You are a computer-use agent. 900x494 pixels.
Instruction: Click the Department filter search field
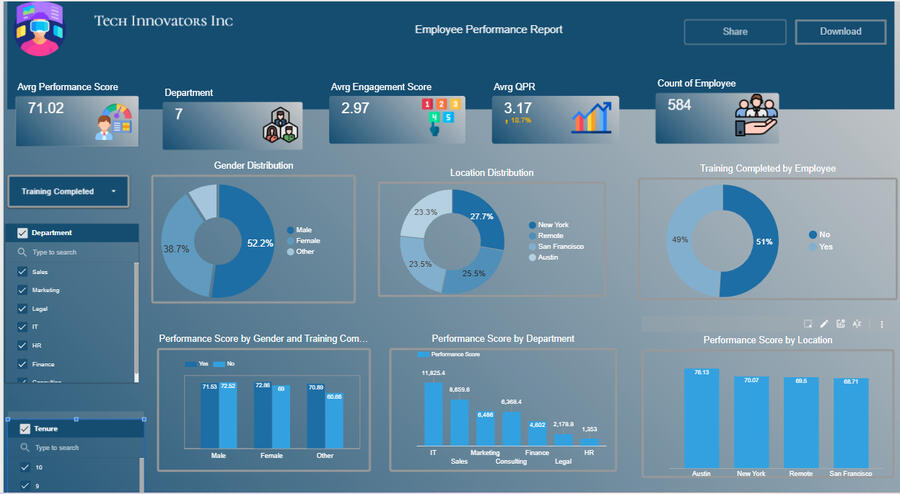[75, 252]
